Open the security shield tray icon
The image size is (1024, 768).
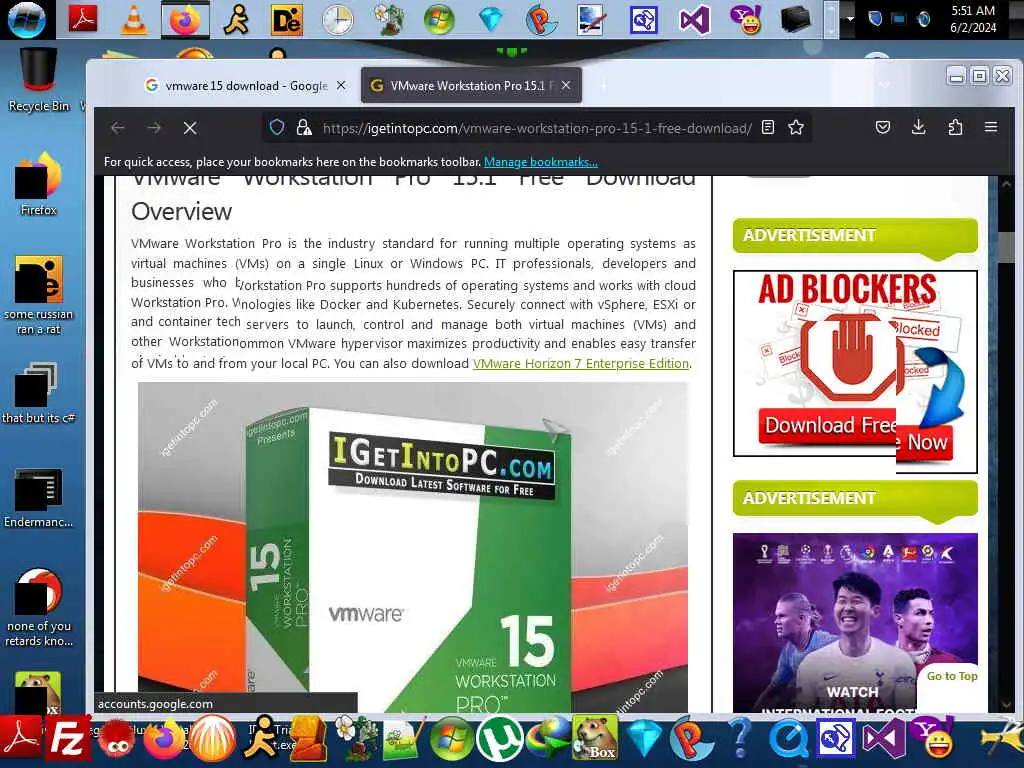[875, 19]
